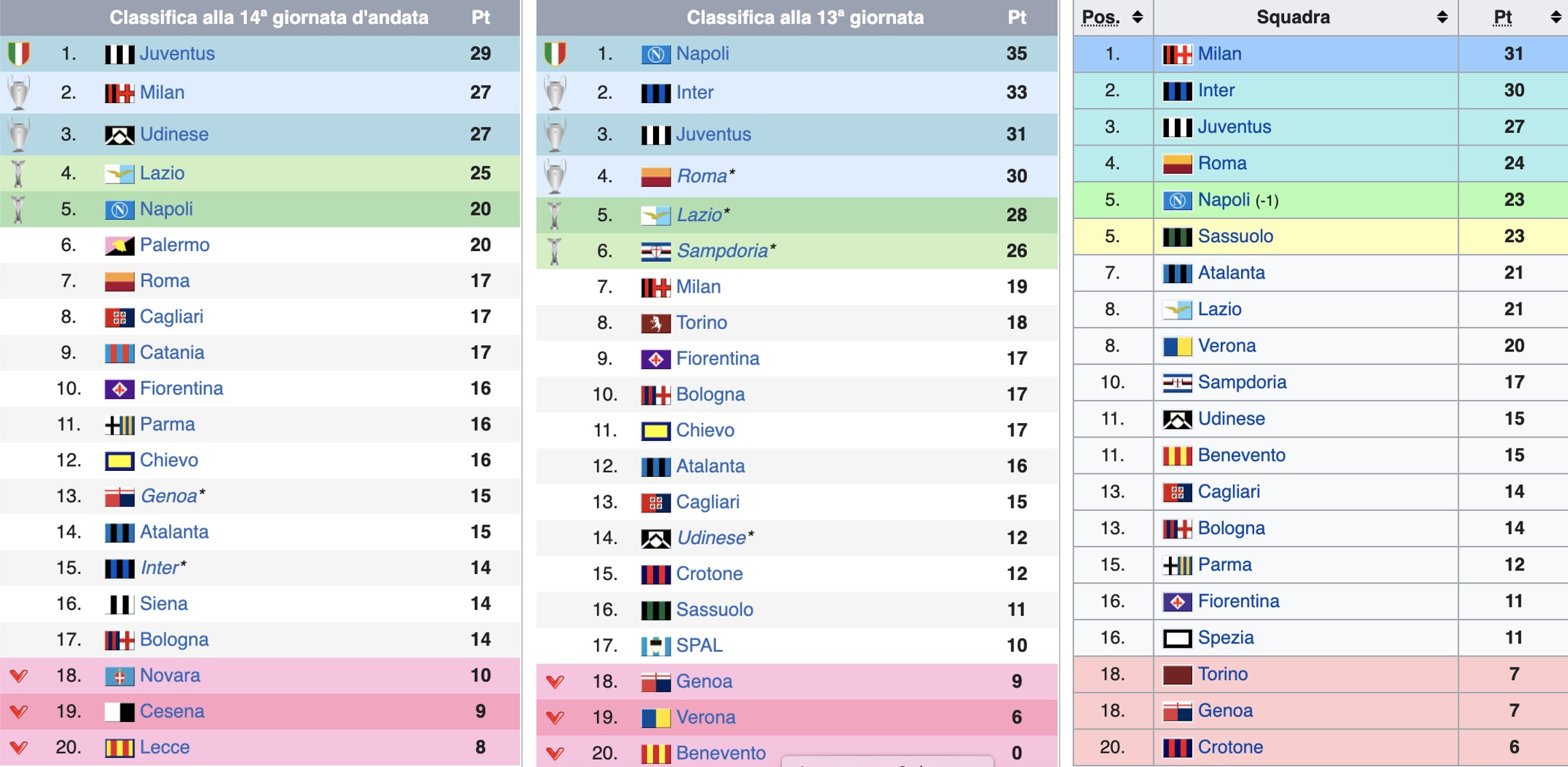Click the scudetto shield beside Napoli, 35 points

click(555, 53)
